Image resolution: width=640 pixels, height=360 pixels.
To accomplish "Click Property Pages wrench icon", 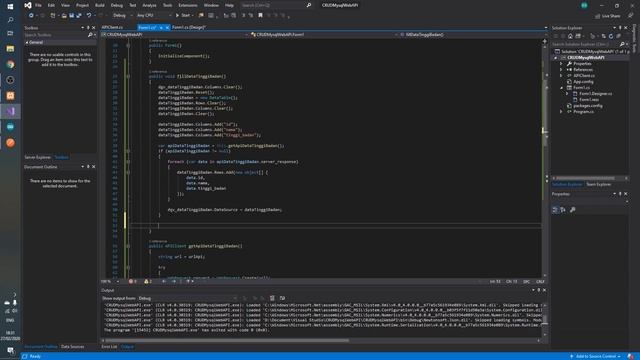I will pos(573,210).
